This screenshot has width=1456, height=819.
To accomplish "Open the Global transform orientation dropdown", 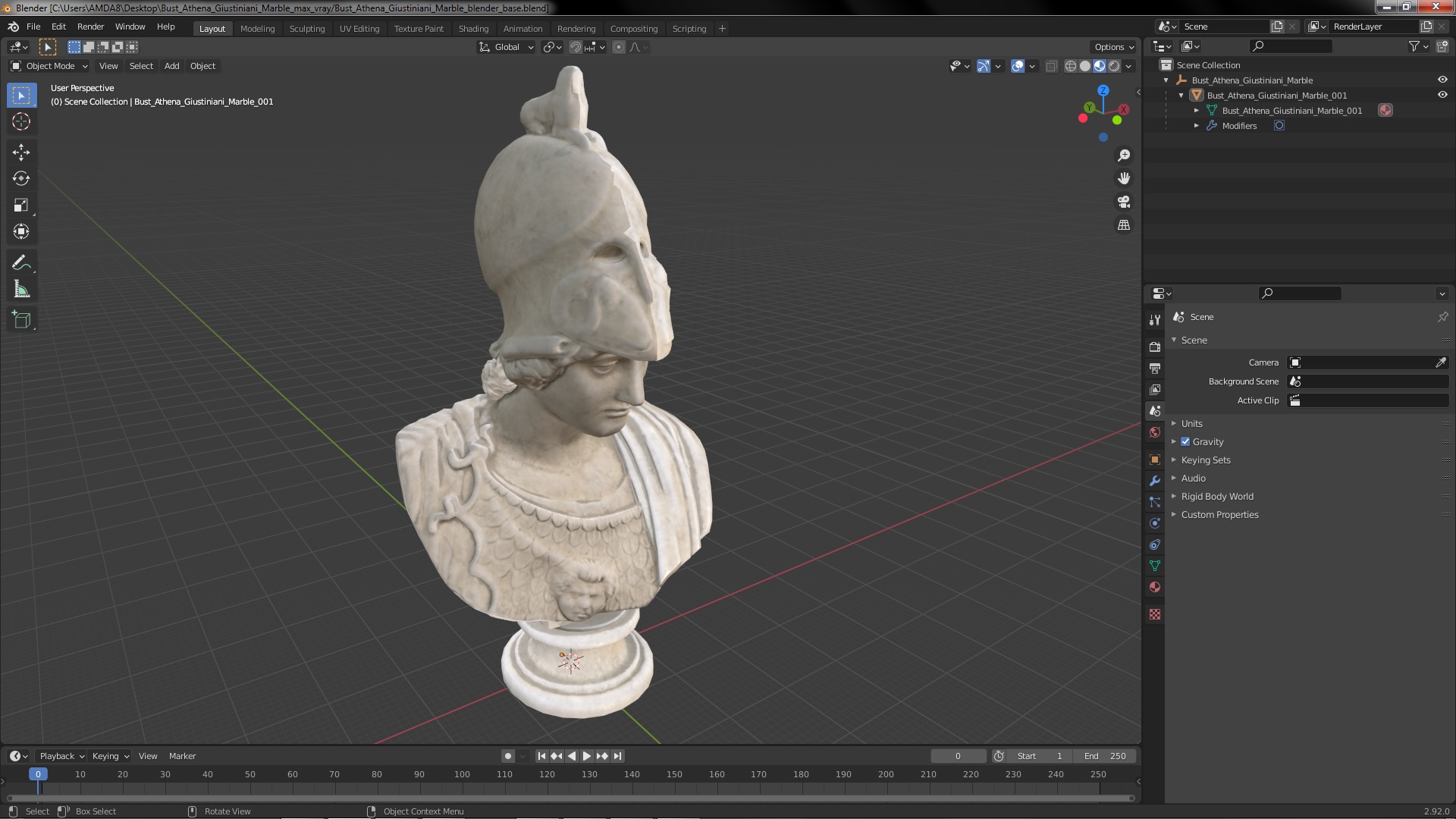I will 506,47.
